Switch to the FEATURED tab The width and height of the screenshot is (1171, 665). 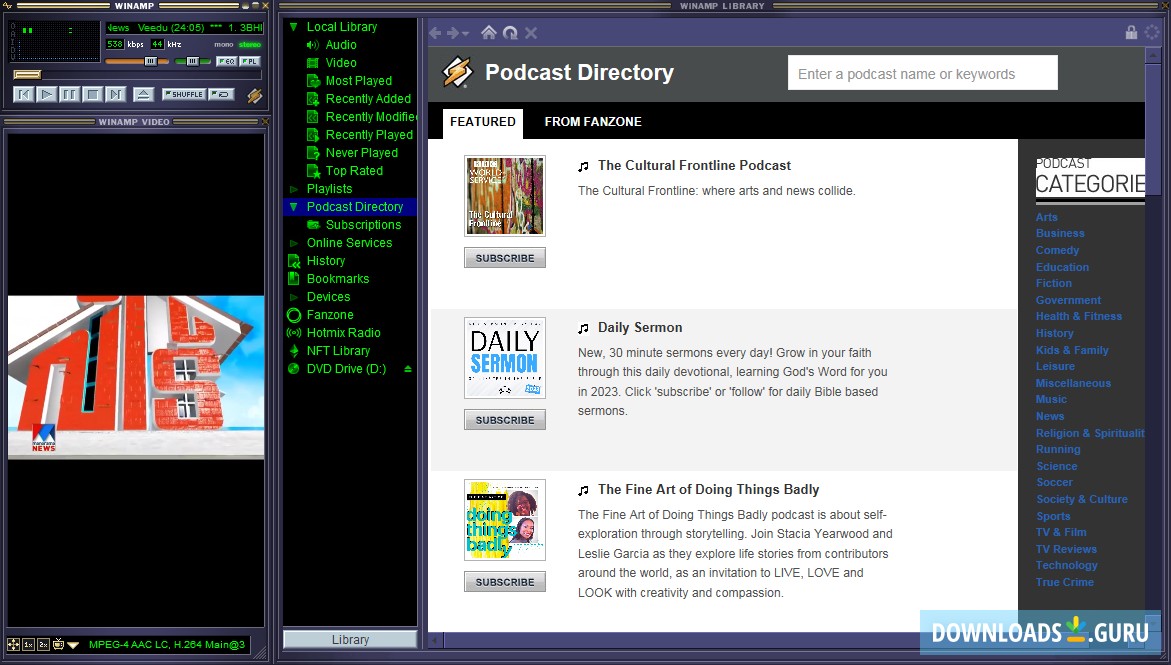[482, 122]
